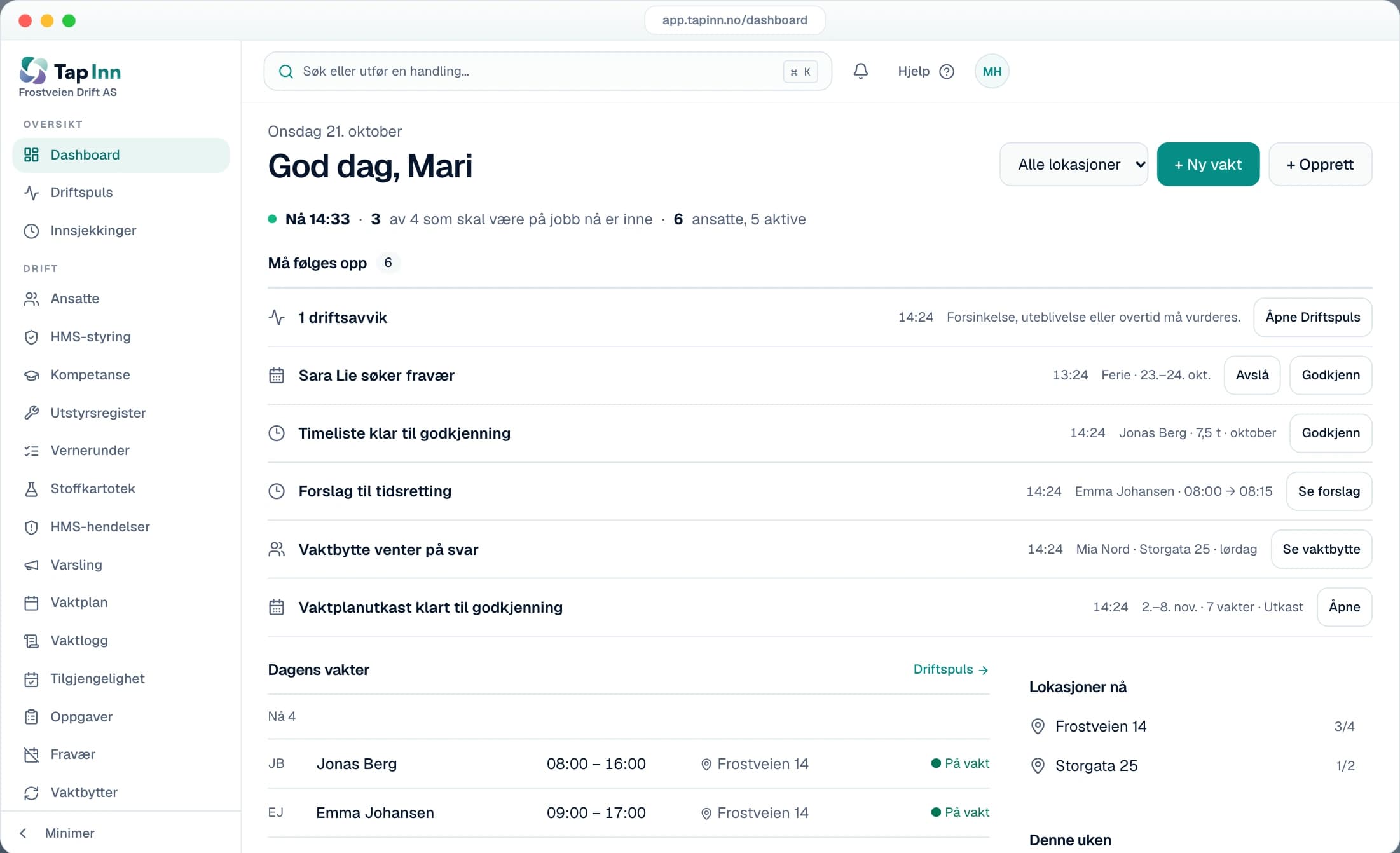
Task: Click the Innsjekkinger clock icon
Action: 31,231
